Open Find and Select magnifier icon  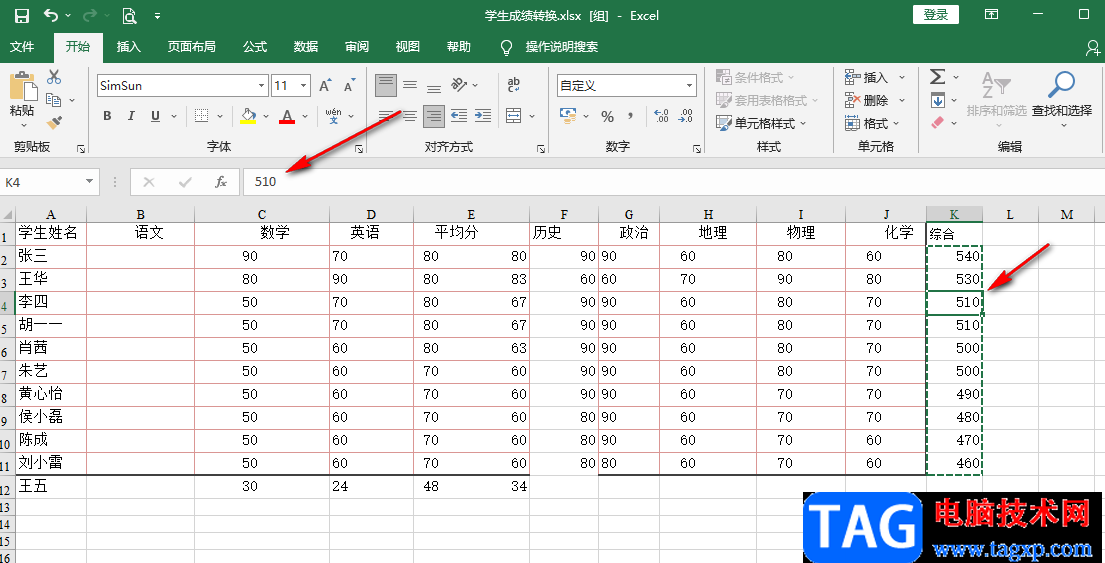[x=1061, y=85]
